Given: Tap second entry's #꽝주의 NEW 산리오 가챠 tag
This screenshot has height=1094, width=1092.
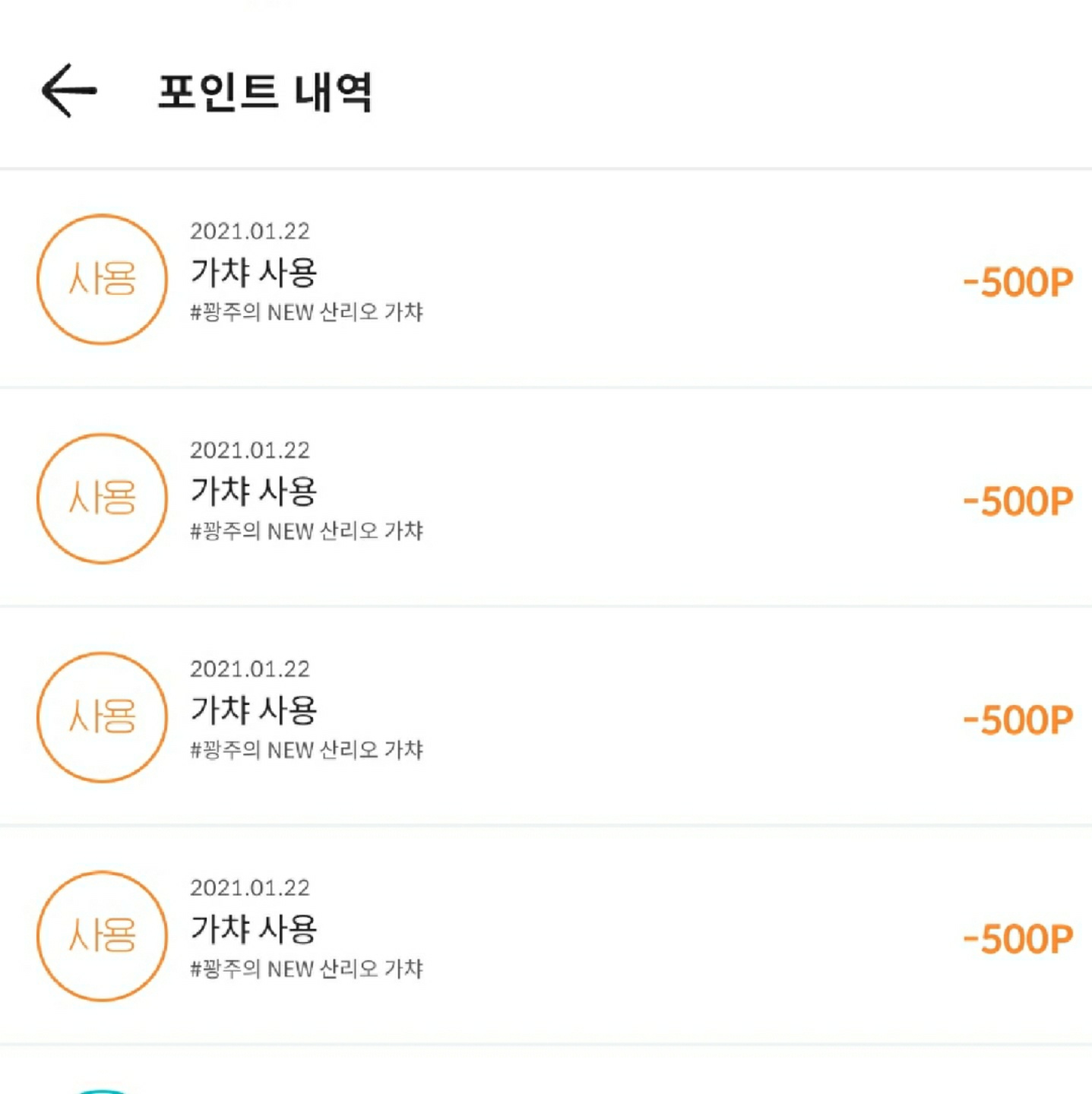Looking at the screenshot, I should [306, 531].
